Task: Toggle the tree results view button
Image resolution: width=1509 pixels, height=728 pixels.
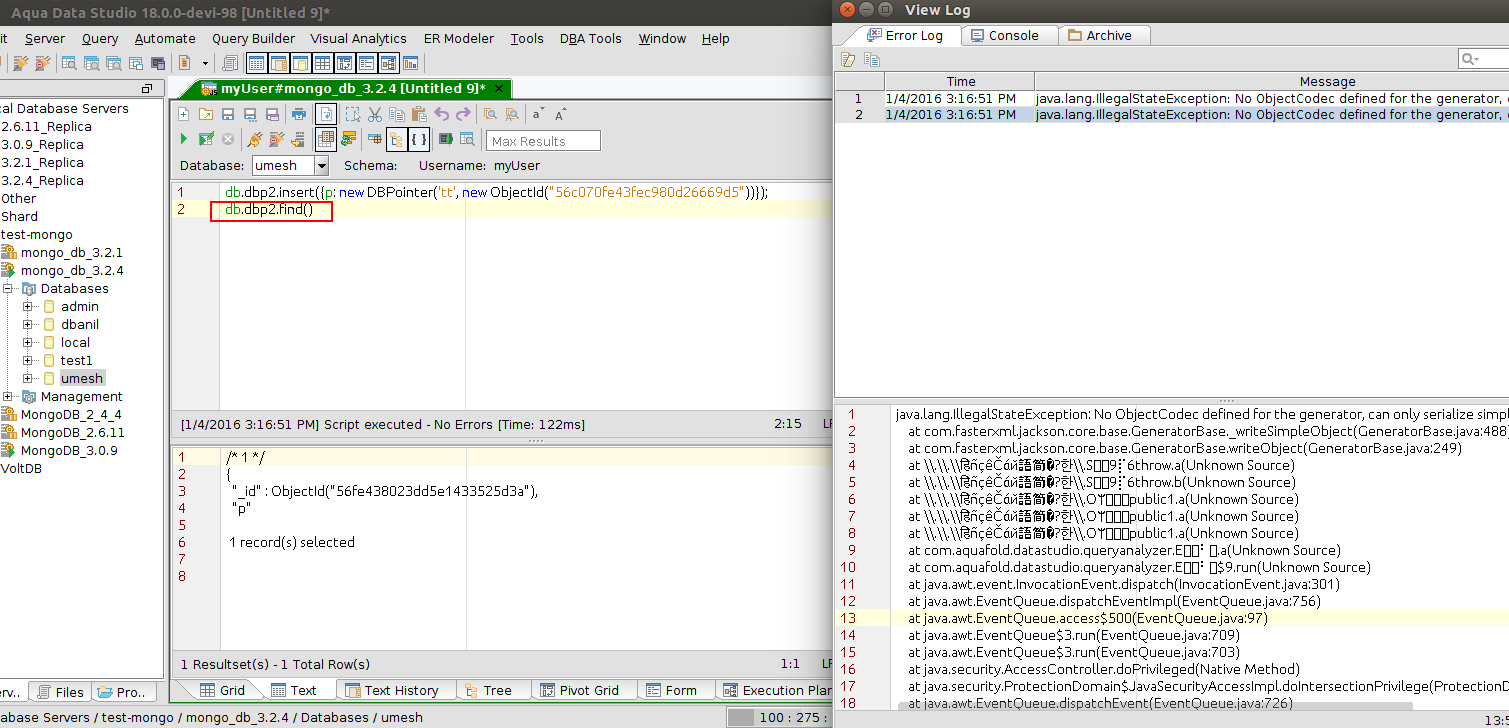Action: point(396,140)
